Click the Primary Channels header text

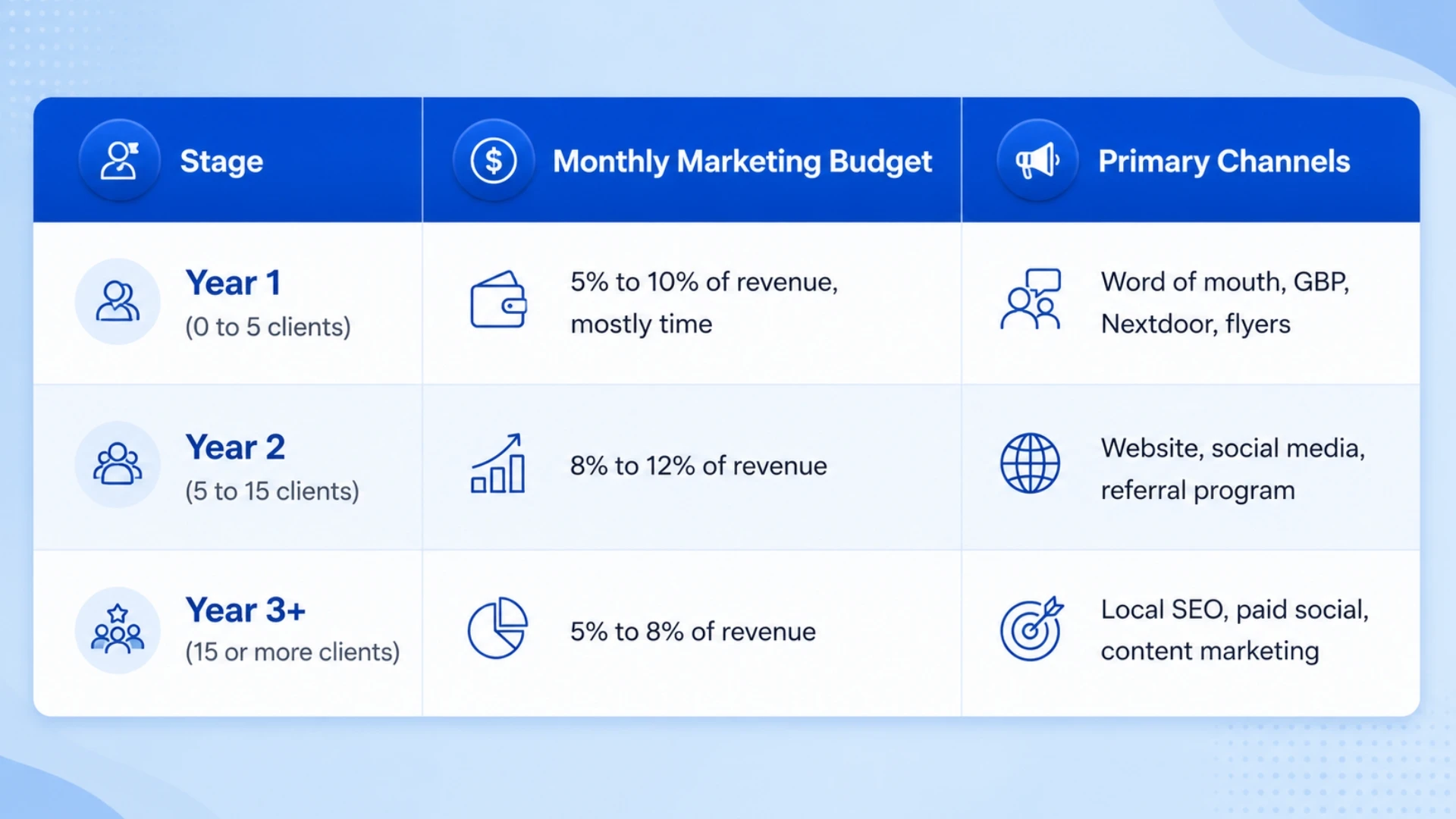1224,161
